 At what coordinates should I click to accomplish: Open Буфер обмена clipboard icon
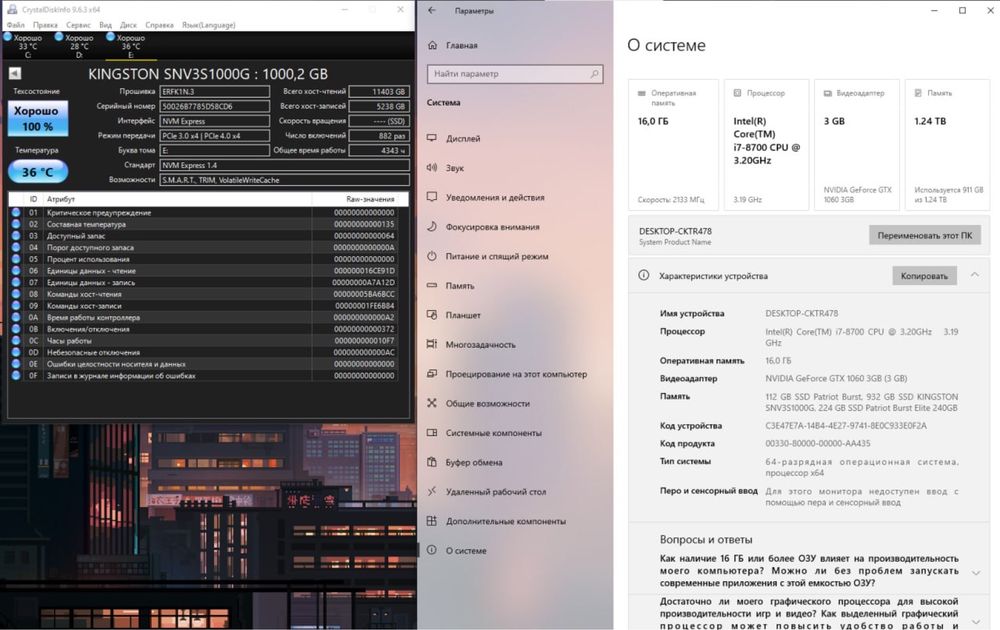pos(432,462)
